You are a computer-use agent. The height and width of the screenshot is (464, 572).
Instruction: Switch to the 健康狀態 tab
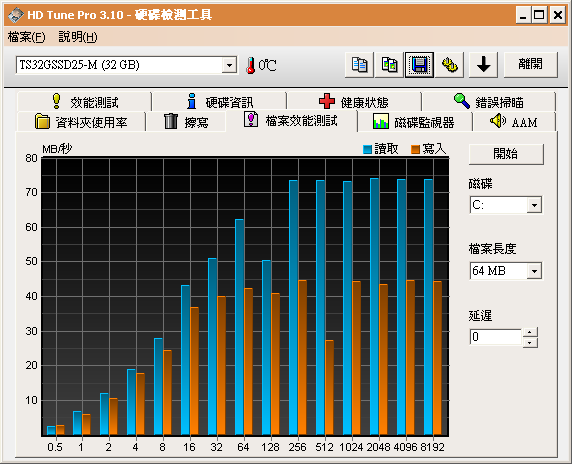[x=354, y=102]
